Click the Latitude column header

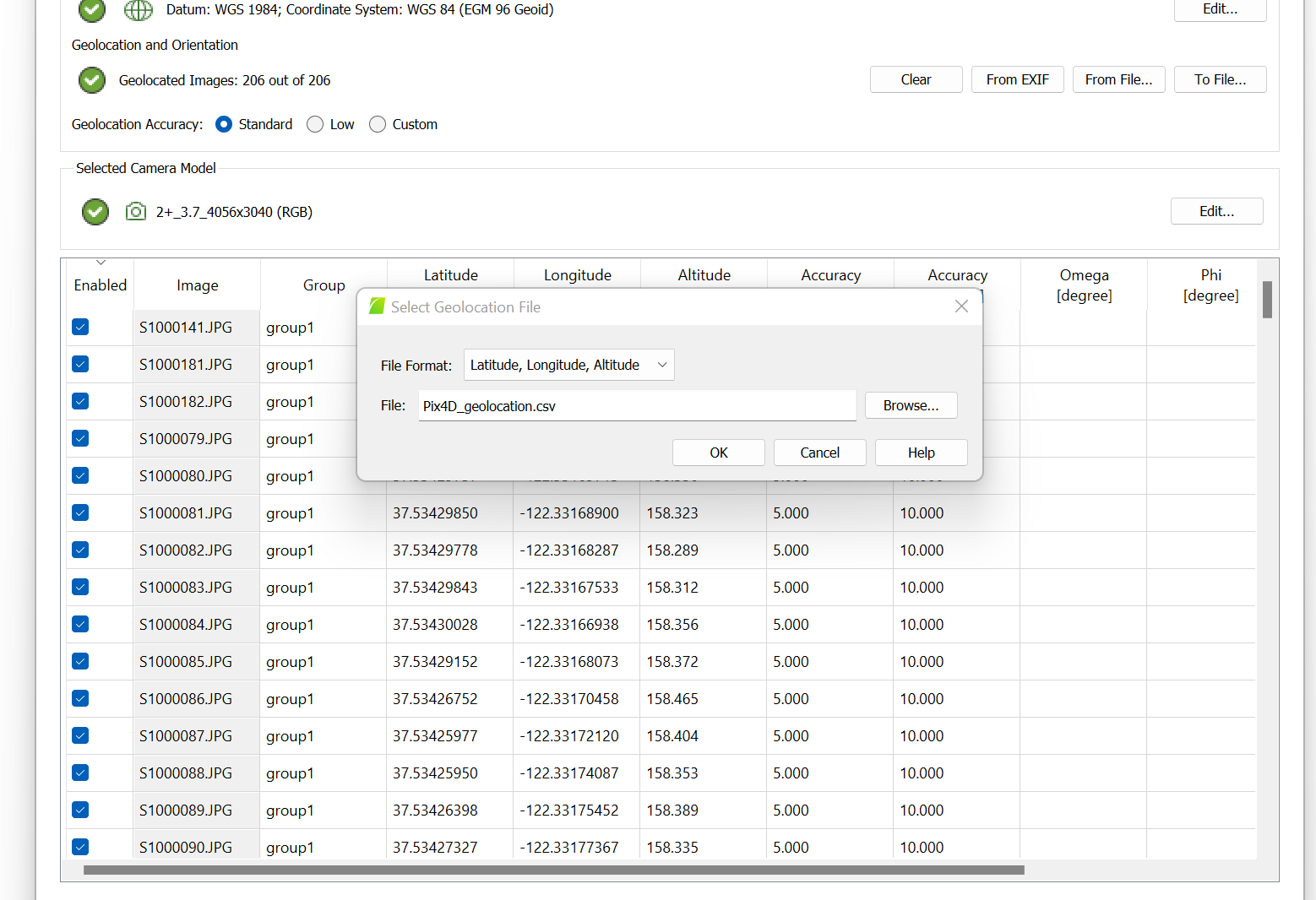tap(450, 275)
